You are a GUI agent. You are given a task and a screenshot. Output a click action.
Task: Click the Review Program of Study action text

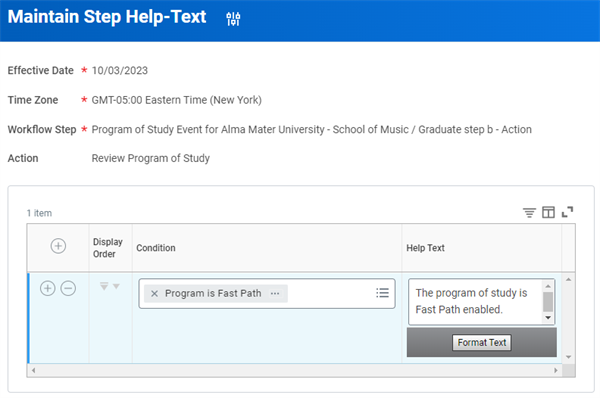(x=150, y=158)
